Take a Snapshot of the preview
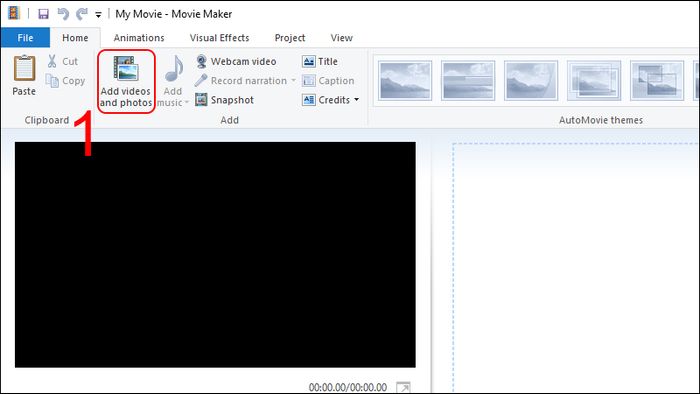Image resolution: width=700 pixels, height=394 pixels. (x=225, y=100)
